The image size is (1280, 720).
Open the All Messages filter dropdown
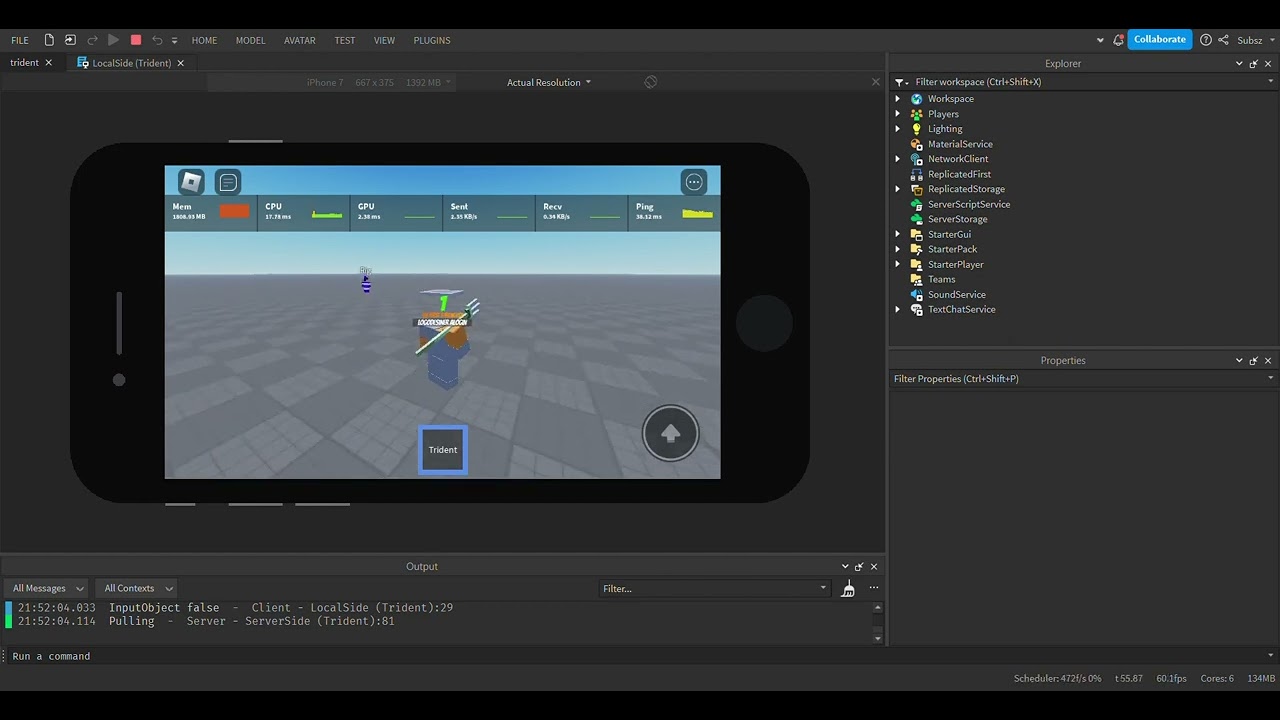coord(46,588)
